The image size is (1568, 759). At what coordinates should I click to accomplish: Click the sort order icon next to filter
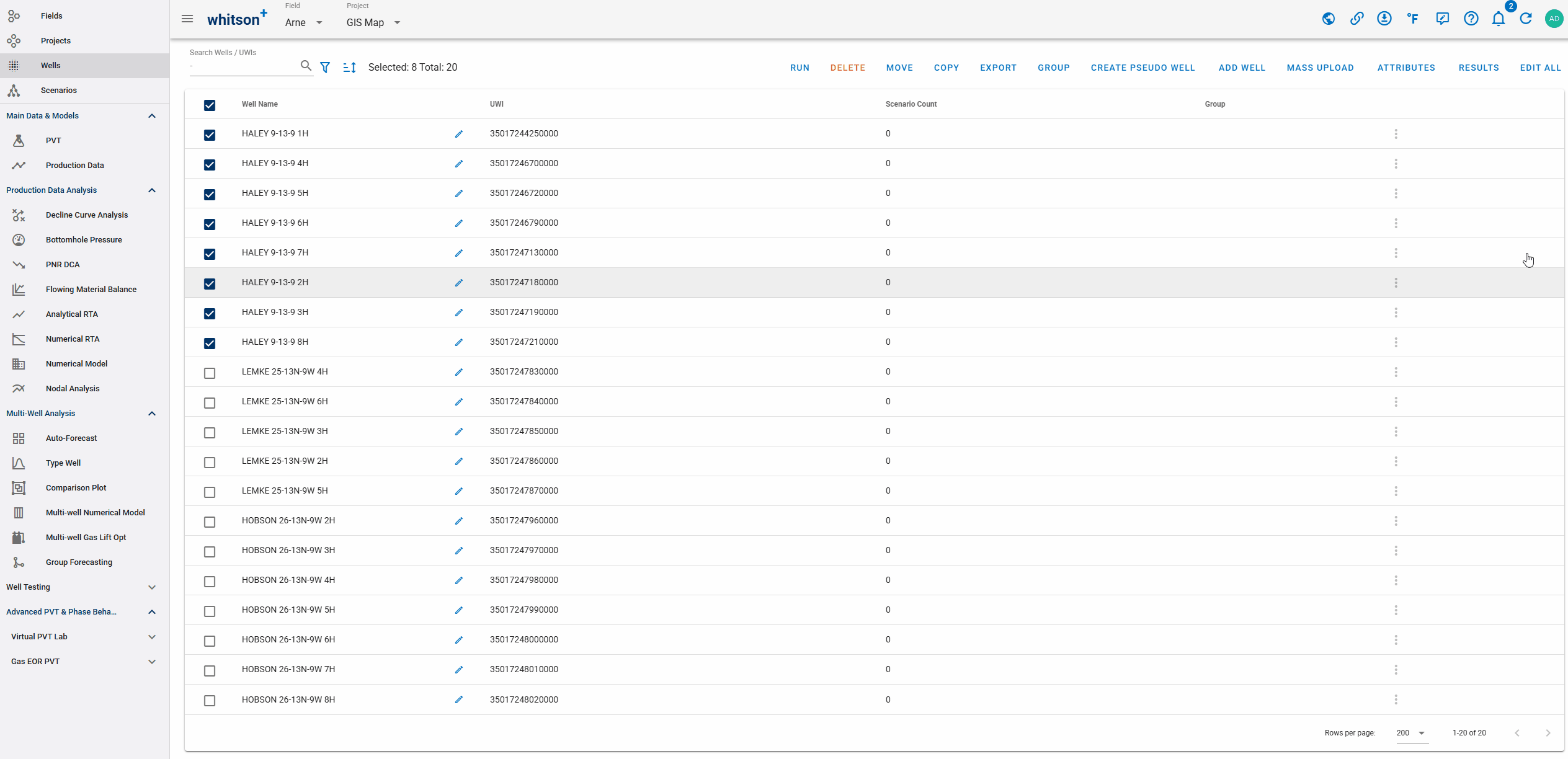[349, 68]
